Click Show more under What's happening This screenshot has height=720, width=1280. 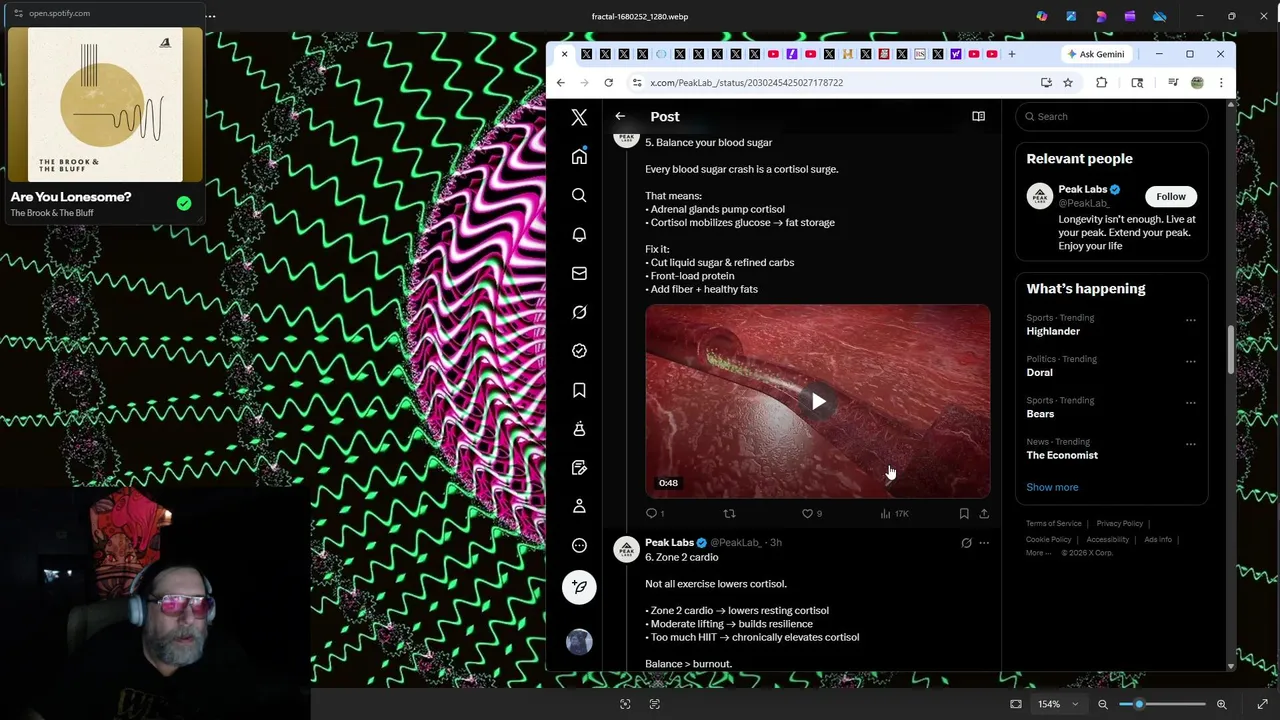click(1052, 487)
